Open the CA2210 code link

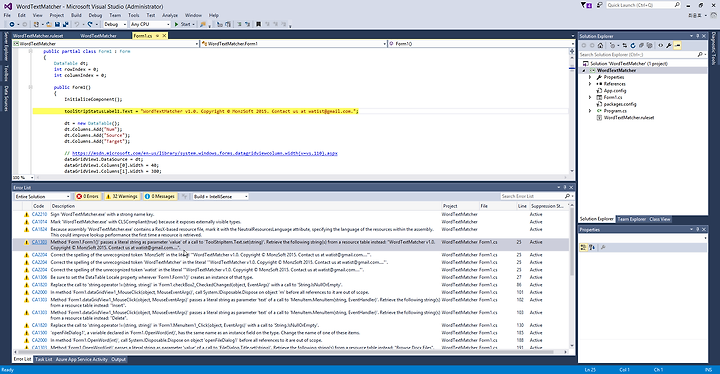[39, 215]
